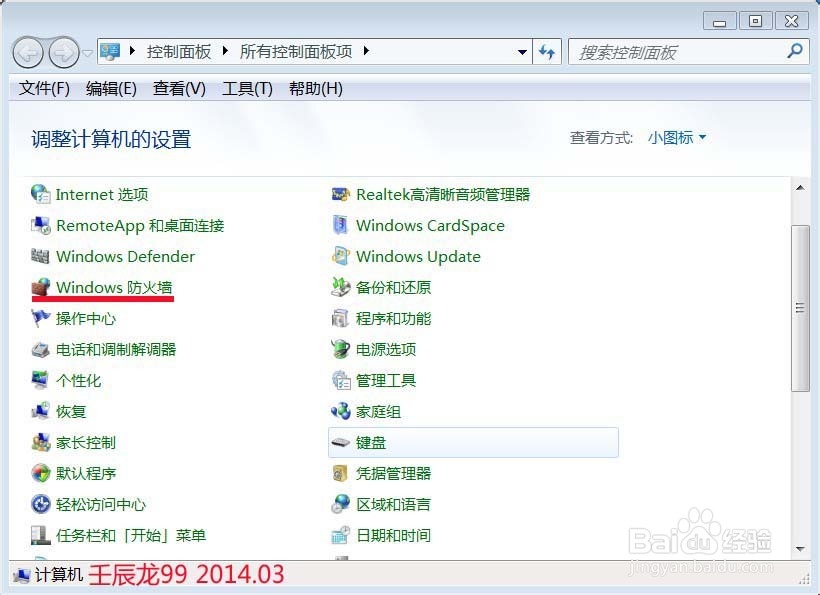Open the 编辑(E) menu

pyautogui.click(x=111, y=88)
